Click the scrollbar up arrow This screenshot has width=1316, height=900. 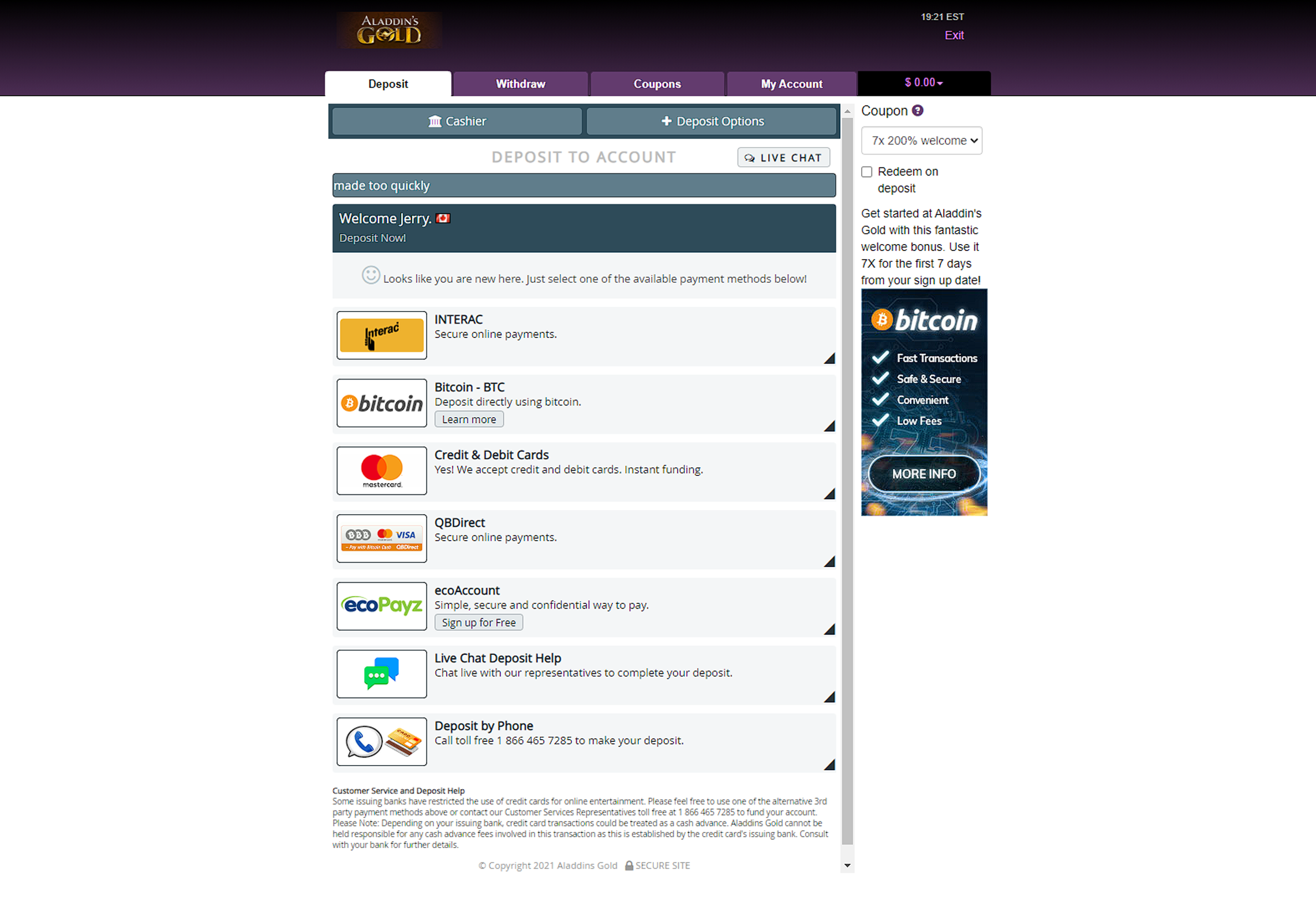[847, 111]
